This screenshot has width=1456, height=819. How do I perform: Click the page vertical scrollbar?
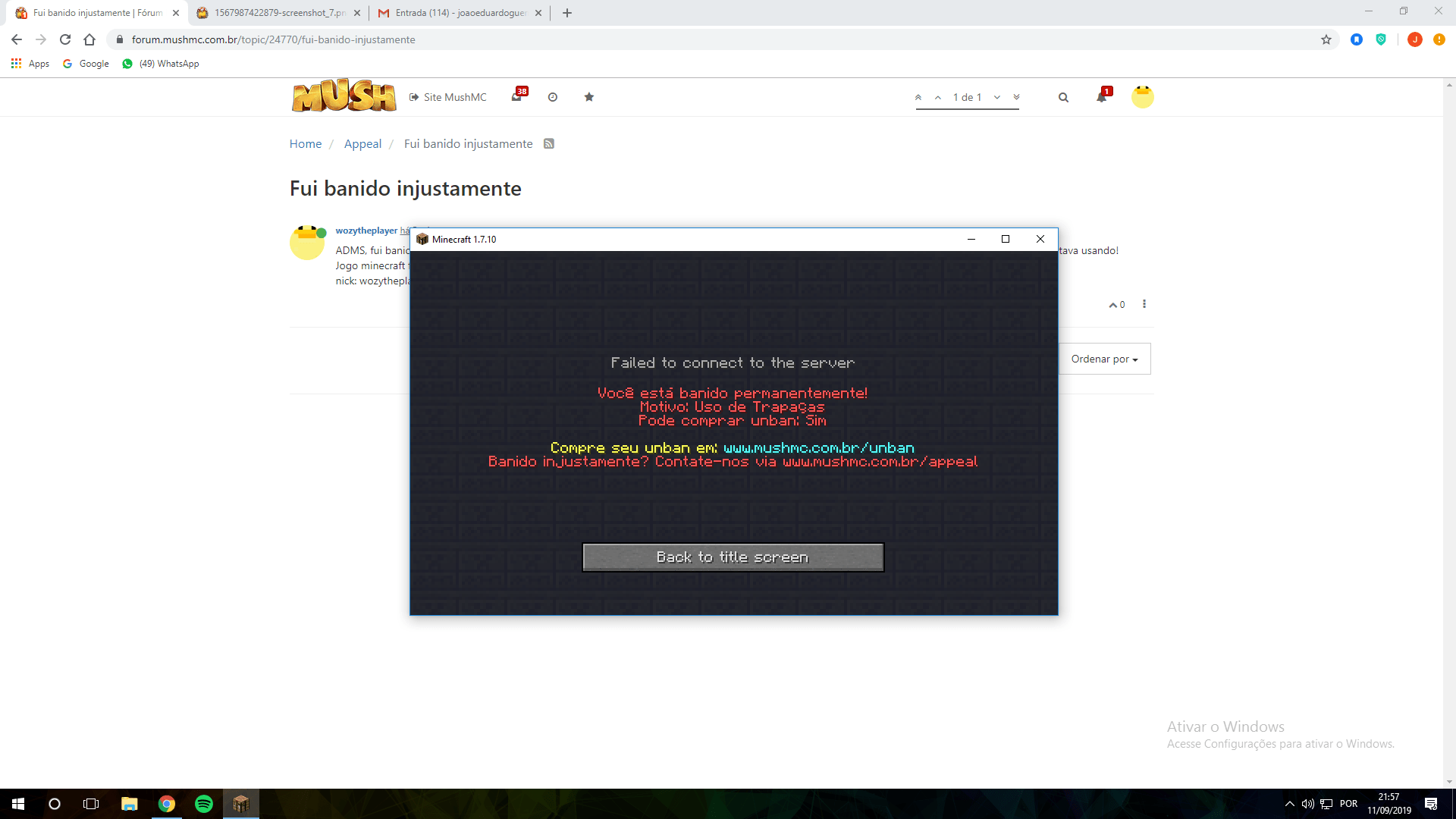(x=1449, y=432)
